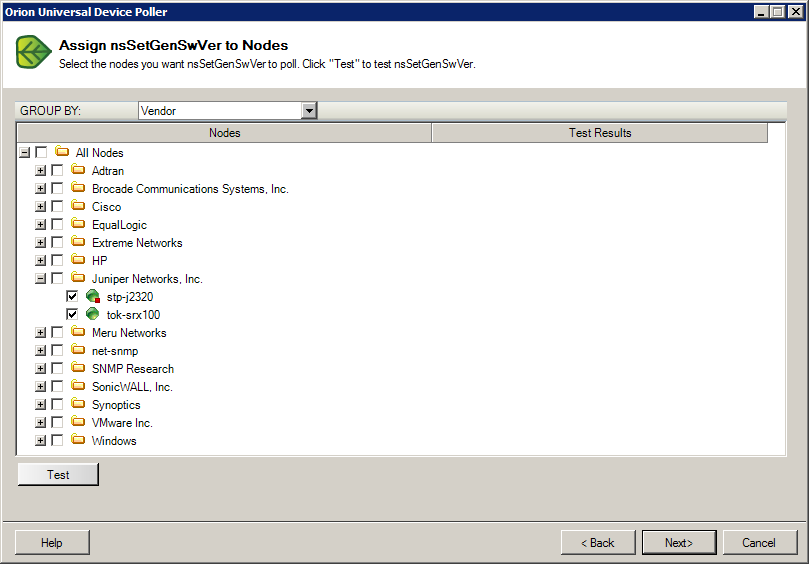Image resolution: width=809 pixels, height=564 pixels.
Task: Expand the Cisco group
Action: pyautogui.click(x=40, y=206)
